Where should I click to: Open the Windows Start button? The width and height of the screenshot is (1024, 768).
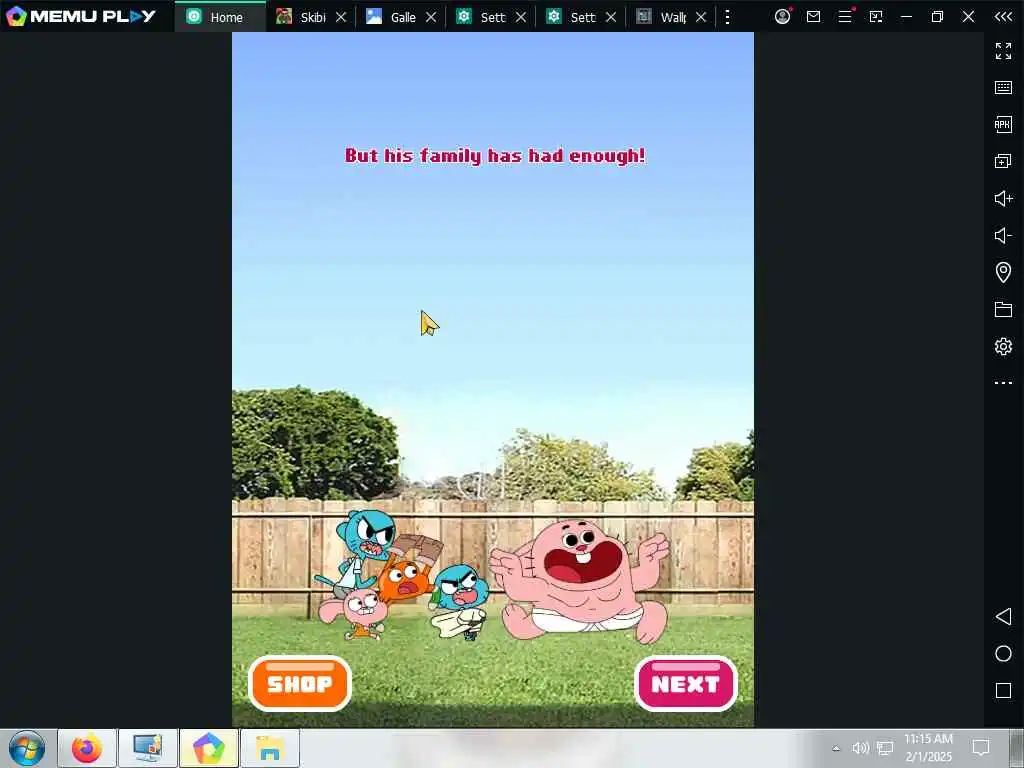coord(27,748)
